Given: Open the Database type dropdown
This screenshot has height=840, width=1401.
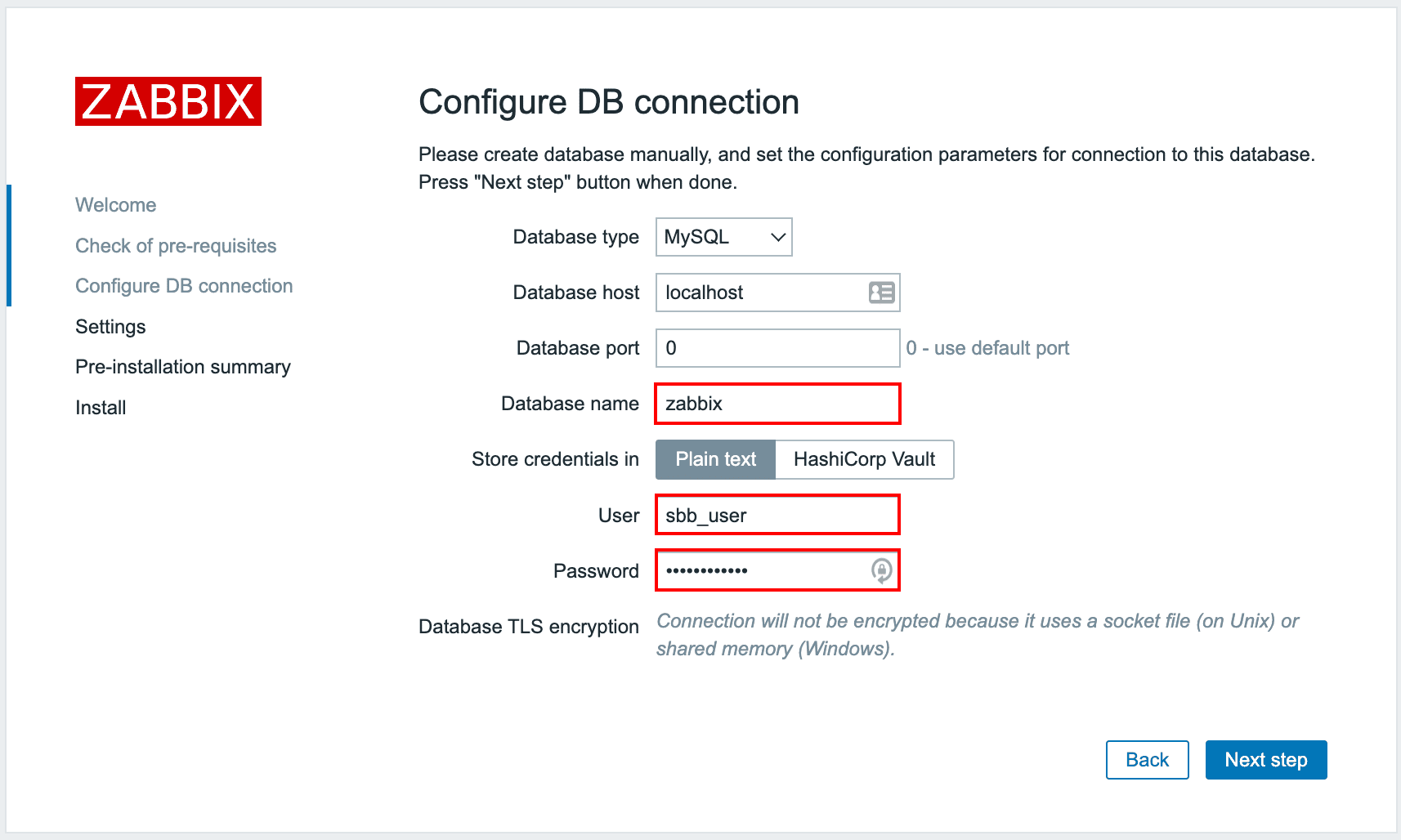Looking at the screenshot, I should [724, 237].
